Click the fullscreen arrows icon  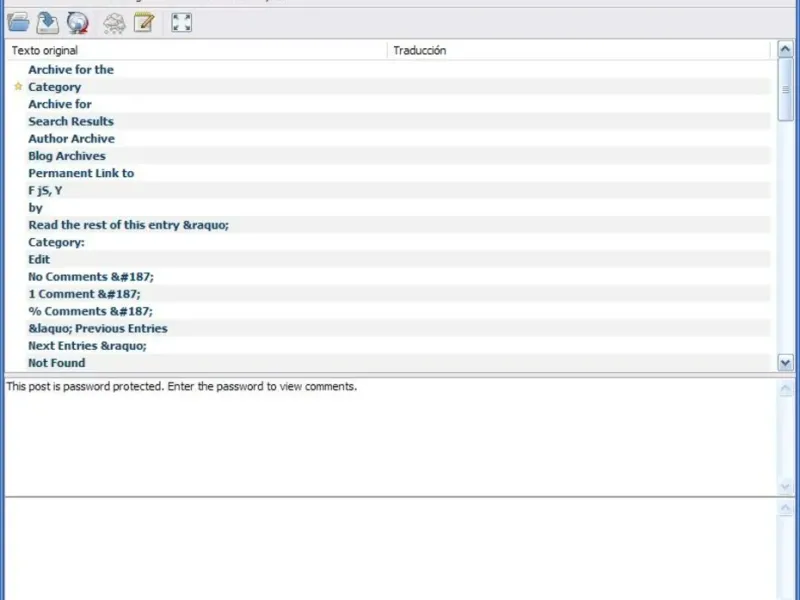click(x=182, y=23)
